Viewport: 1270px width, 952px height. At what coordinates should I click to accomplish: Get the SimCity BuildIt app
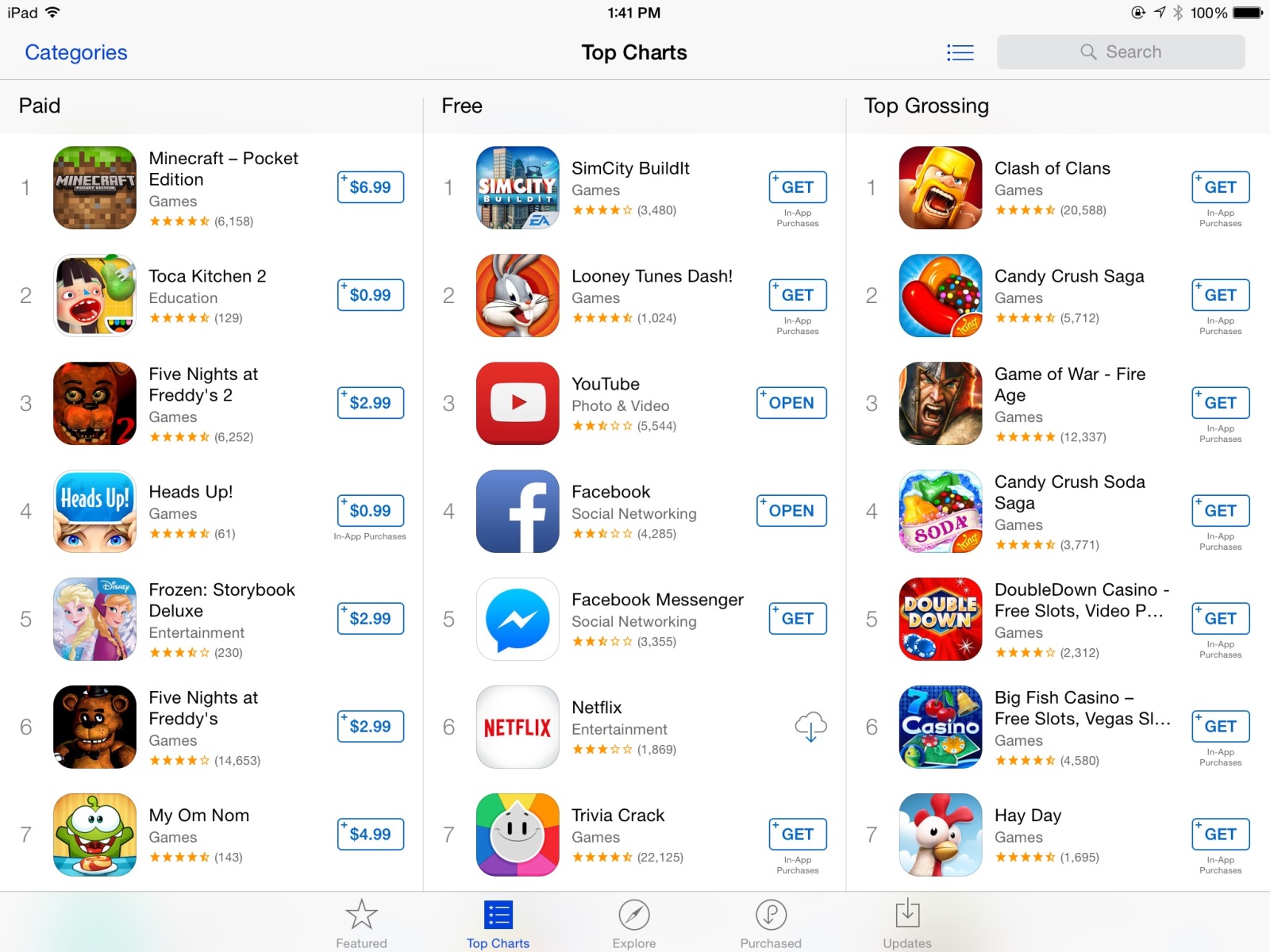pos(798,187)
